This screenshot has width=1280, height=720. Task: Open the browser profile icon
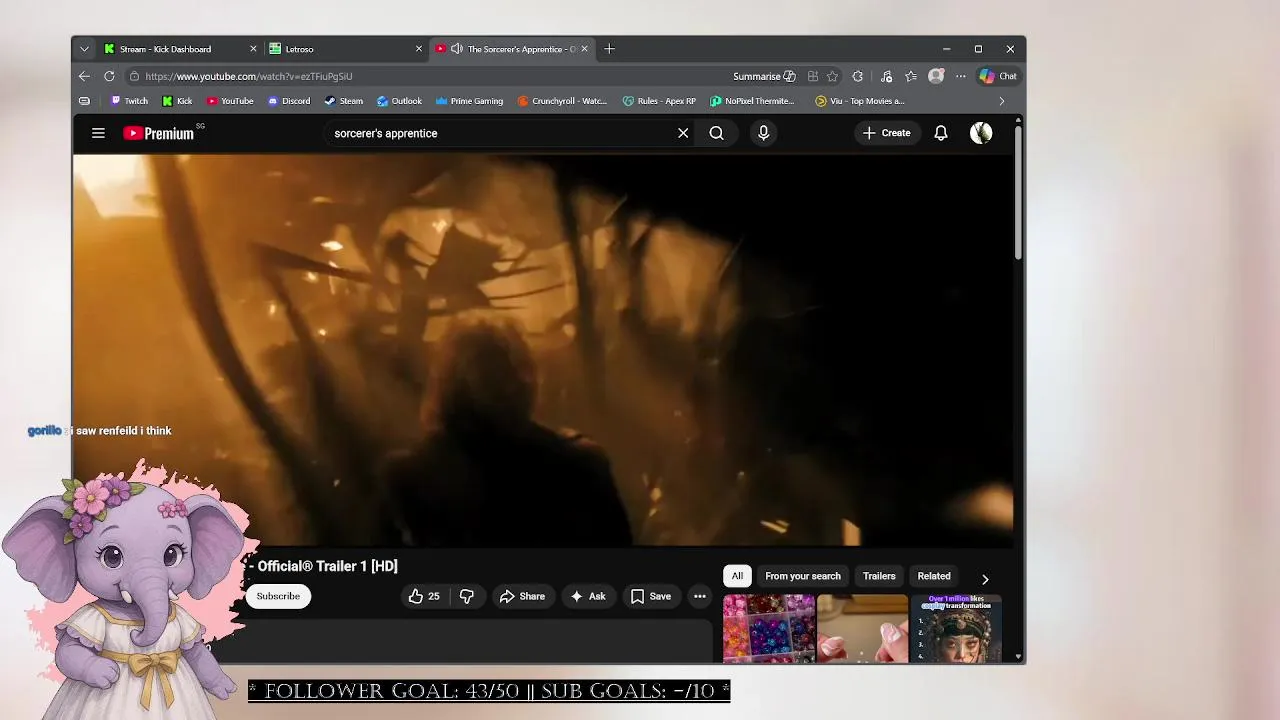point(936,76)
